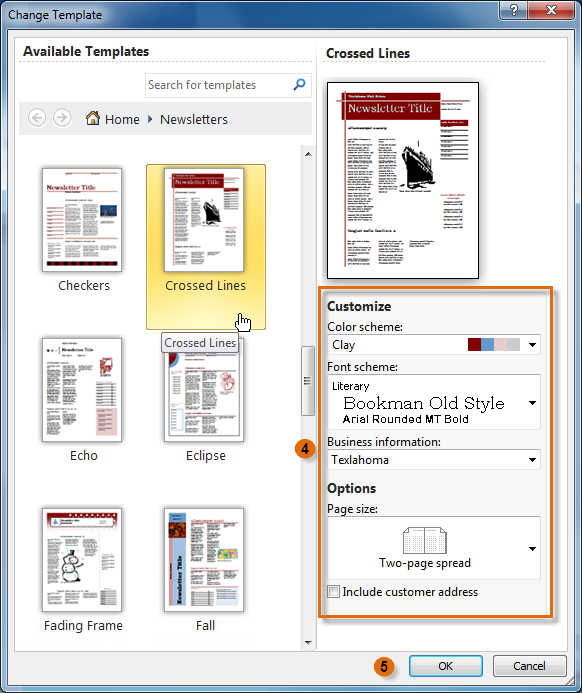Click the Help question mark button
Screen dimensions: 582x693
coord(513,10)
